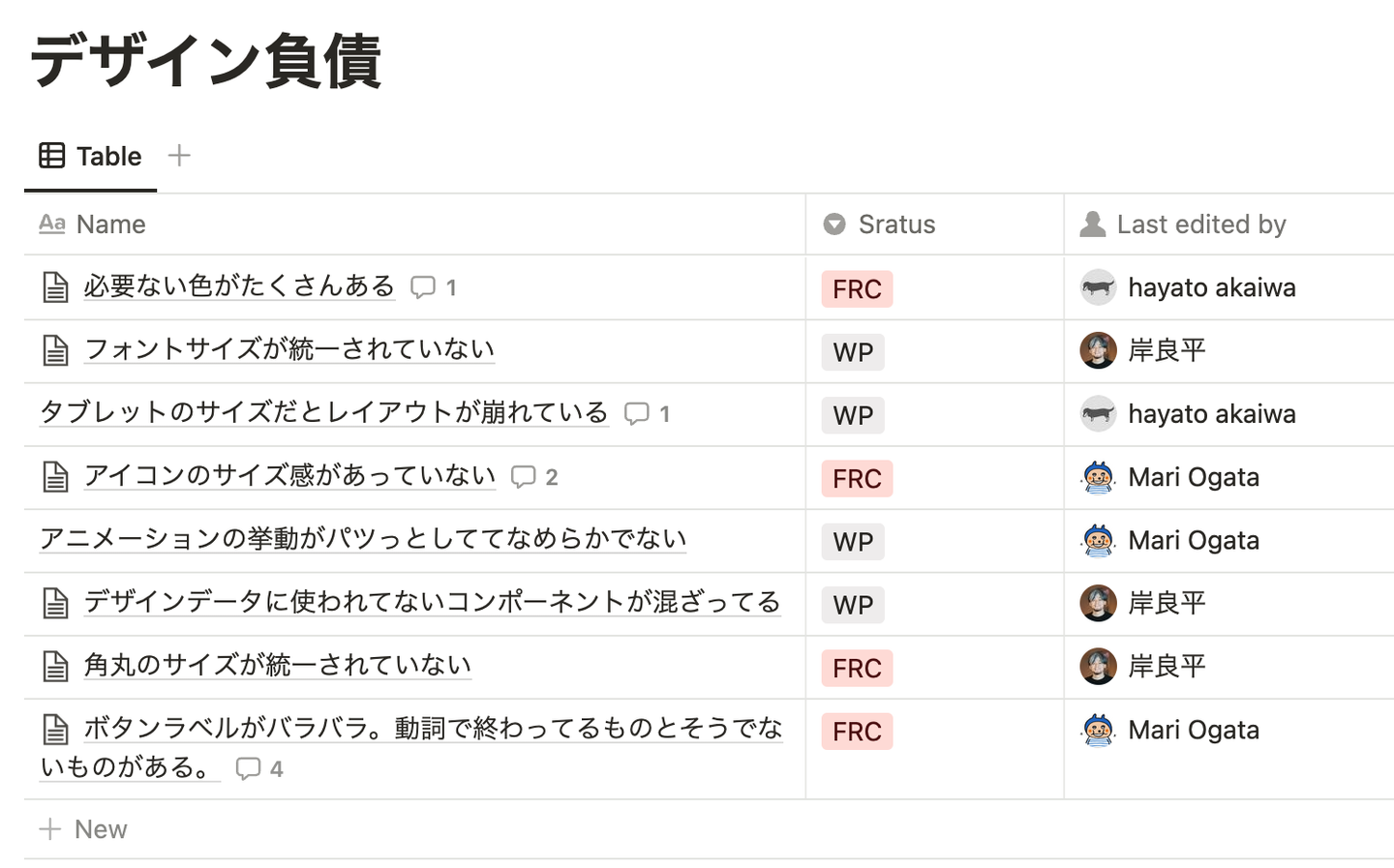Viewport: 1394px width, 868px height.
Task: Open the Sratus column header menu
Action: pyautogui.click(x=896, y=224)
